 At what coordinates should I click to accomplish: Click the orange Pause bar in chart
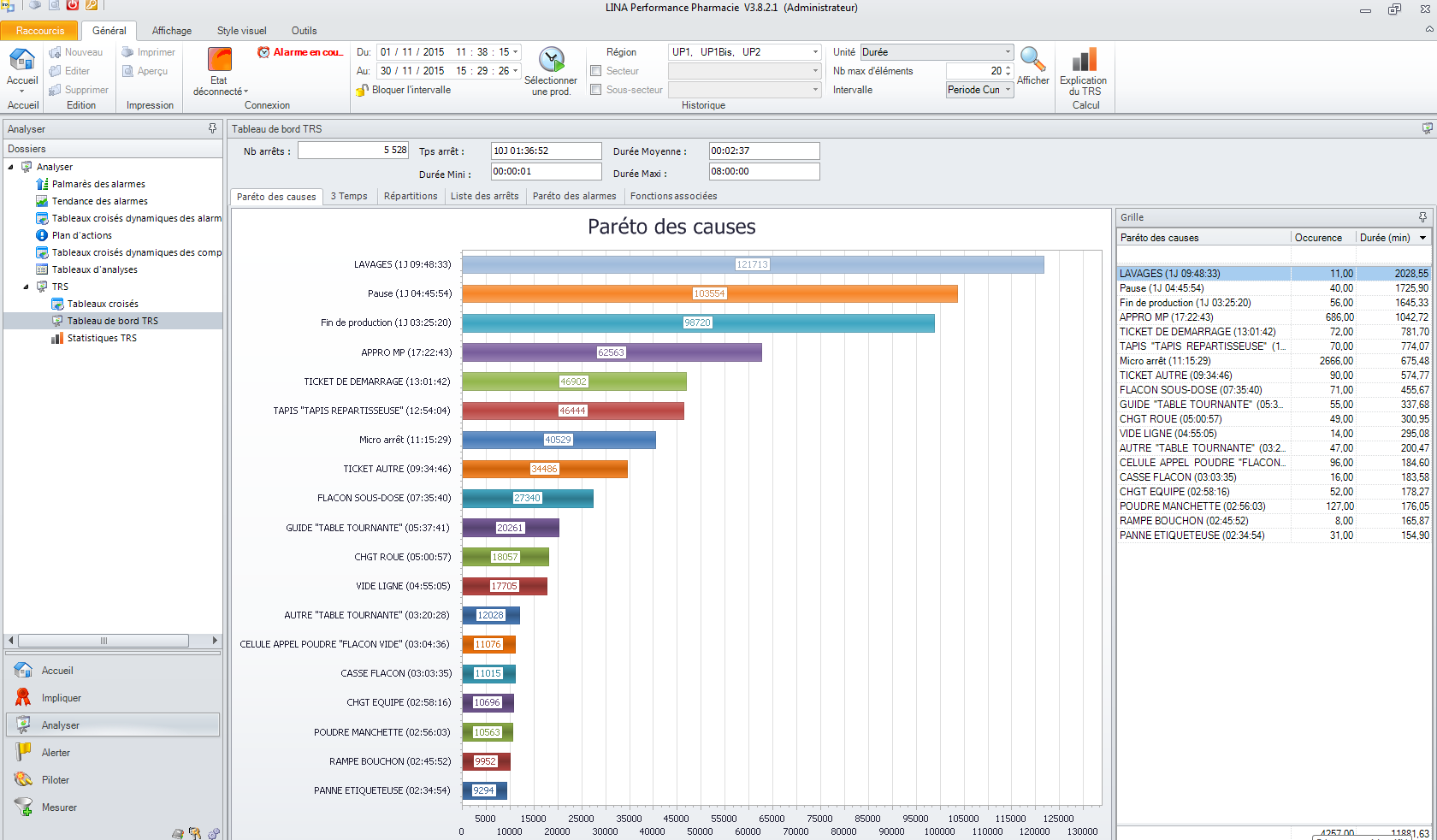[x=710, y=293]
